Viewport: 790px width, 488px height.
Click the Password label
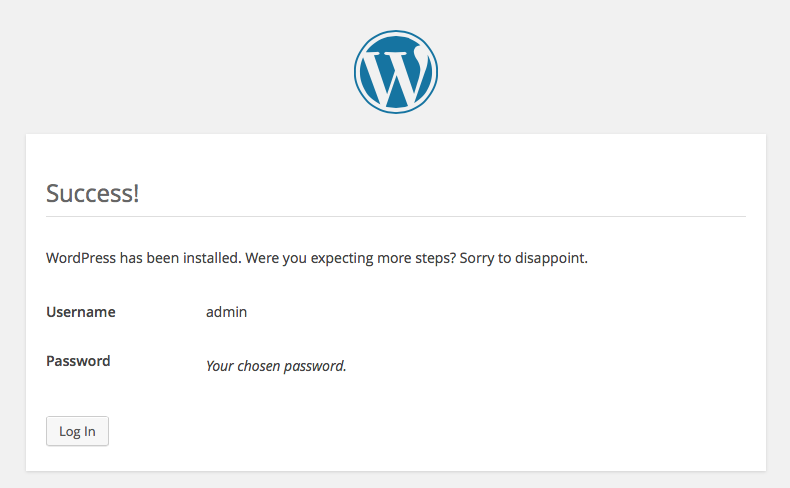tap(78, 361)
